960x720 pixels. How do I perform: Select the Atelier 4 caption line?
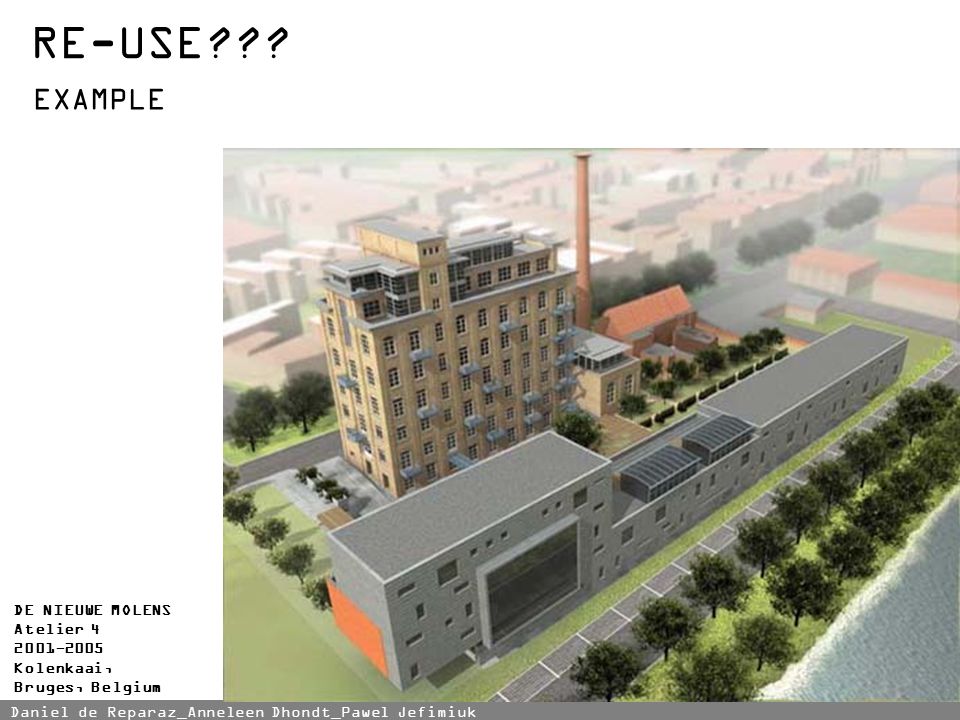tap(56, 629)
